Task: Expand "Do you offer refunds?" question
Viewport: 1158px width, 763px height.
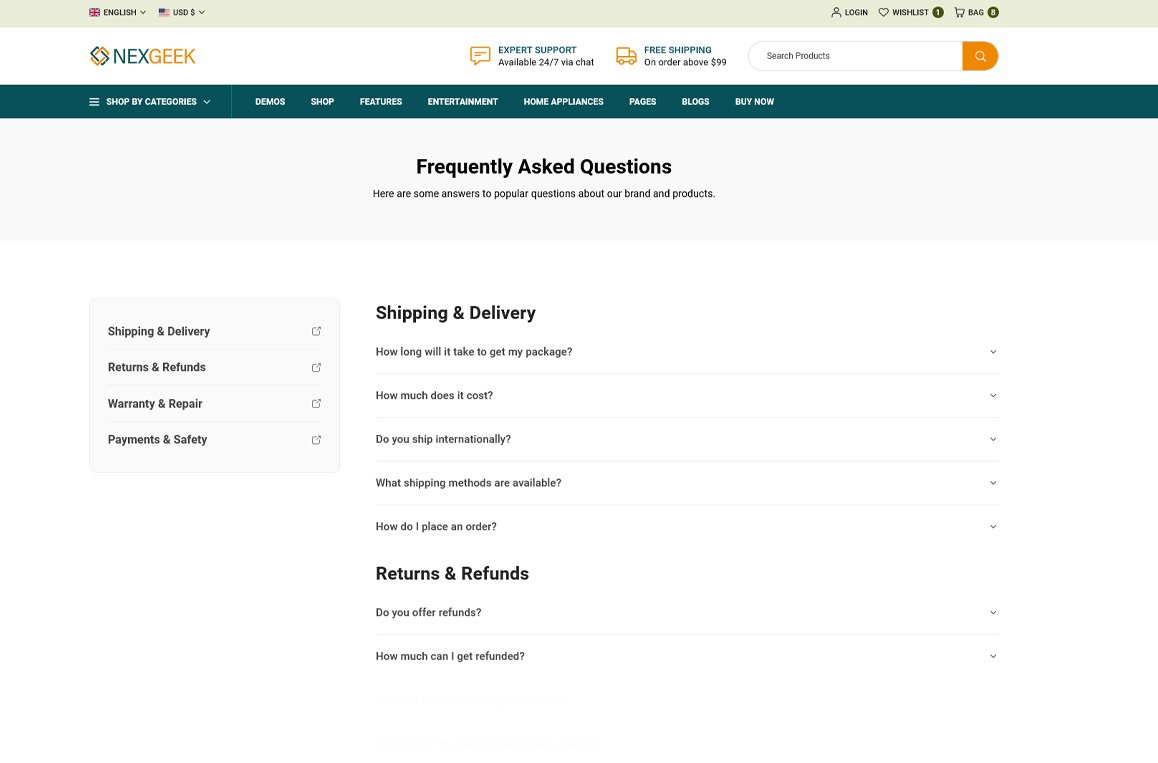Action: click(x=686, y=613)
